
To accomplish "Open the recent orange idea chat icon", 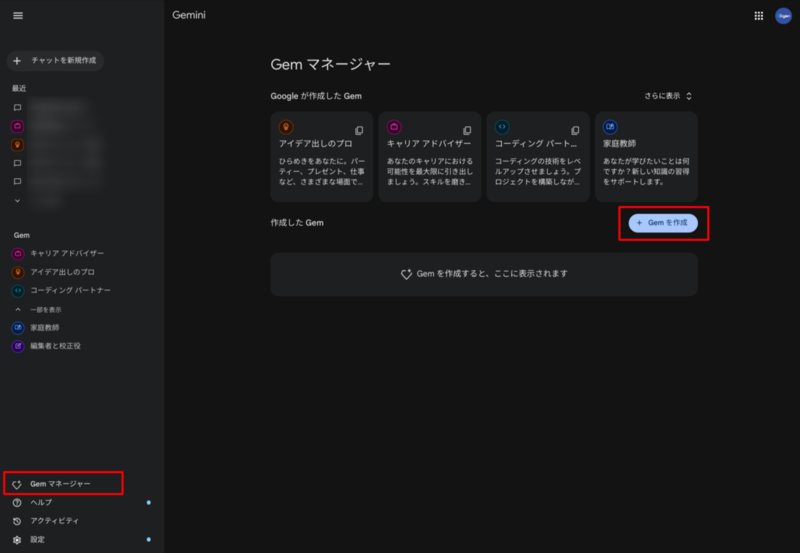I will 17,145.
